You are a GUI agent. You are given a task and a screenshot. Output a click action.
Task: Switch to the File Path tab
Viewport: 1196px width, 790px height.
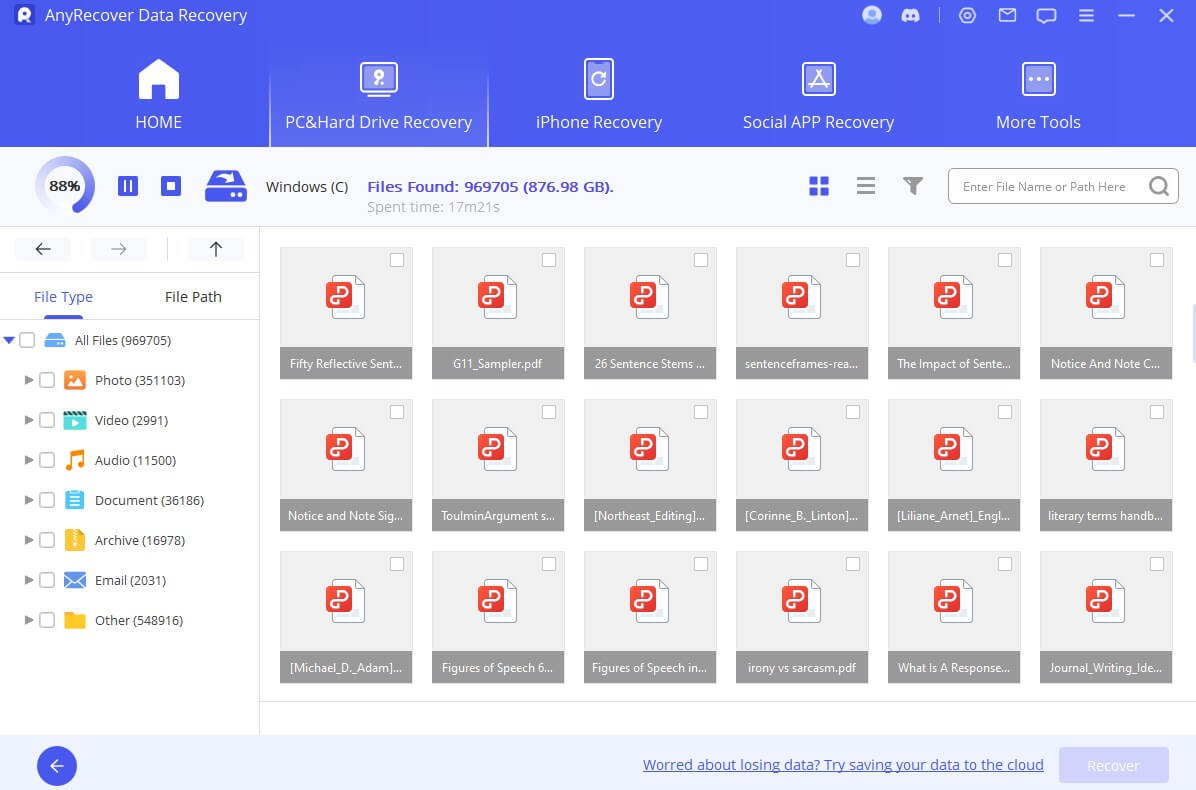[192, 296]
